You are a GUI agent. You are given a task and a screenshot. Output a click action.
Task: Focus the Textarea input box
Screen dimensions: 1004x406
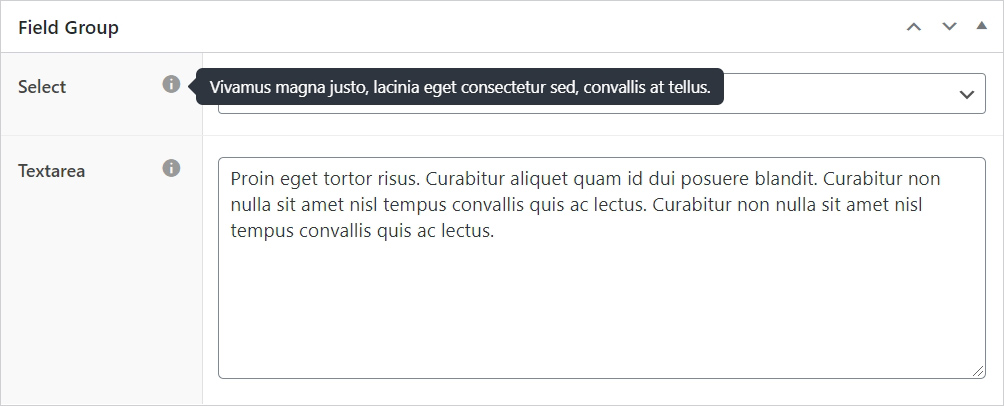click(x=601, y=268)
